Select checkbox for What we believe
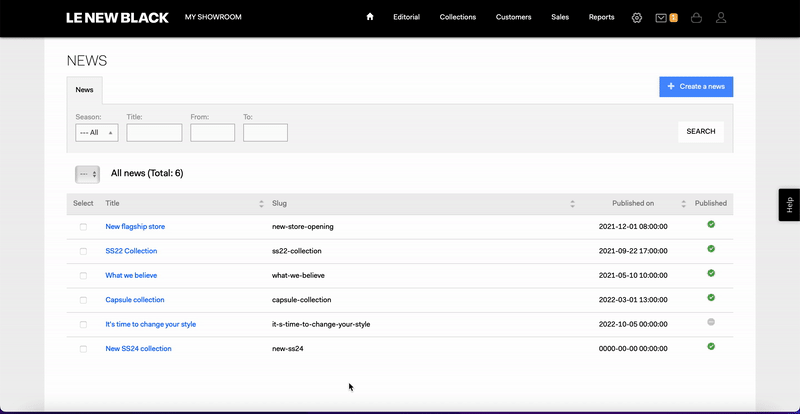The height and width of the screenshot is (414, 800). [83, 276]
